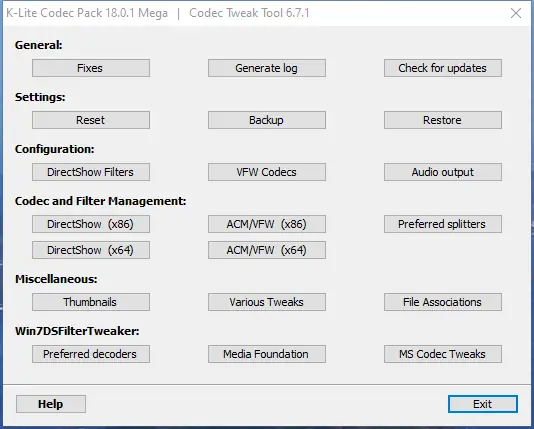Click the Generate log button

(x=267, y=68)
